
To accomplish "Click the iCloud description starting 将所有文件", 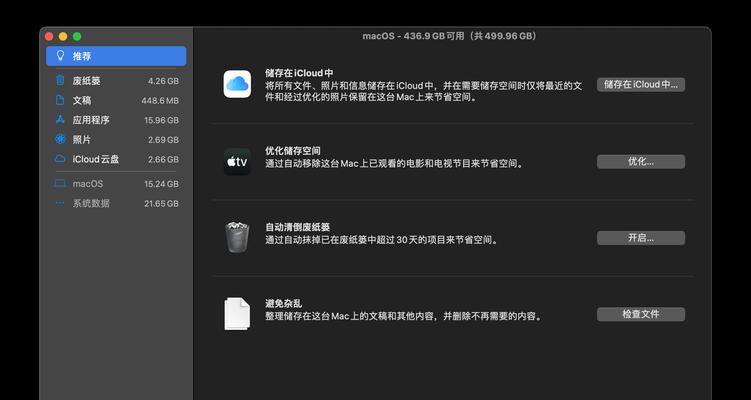I will 423,91.
